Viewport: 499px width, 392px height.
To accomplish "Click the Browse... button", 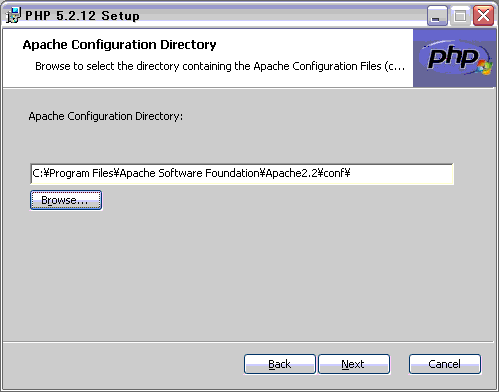I will (66, 200).
